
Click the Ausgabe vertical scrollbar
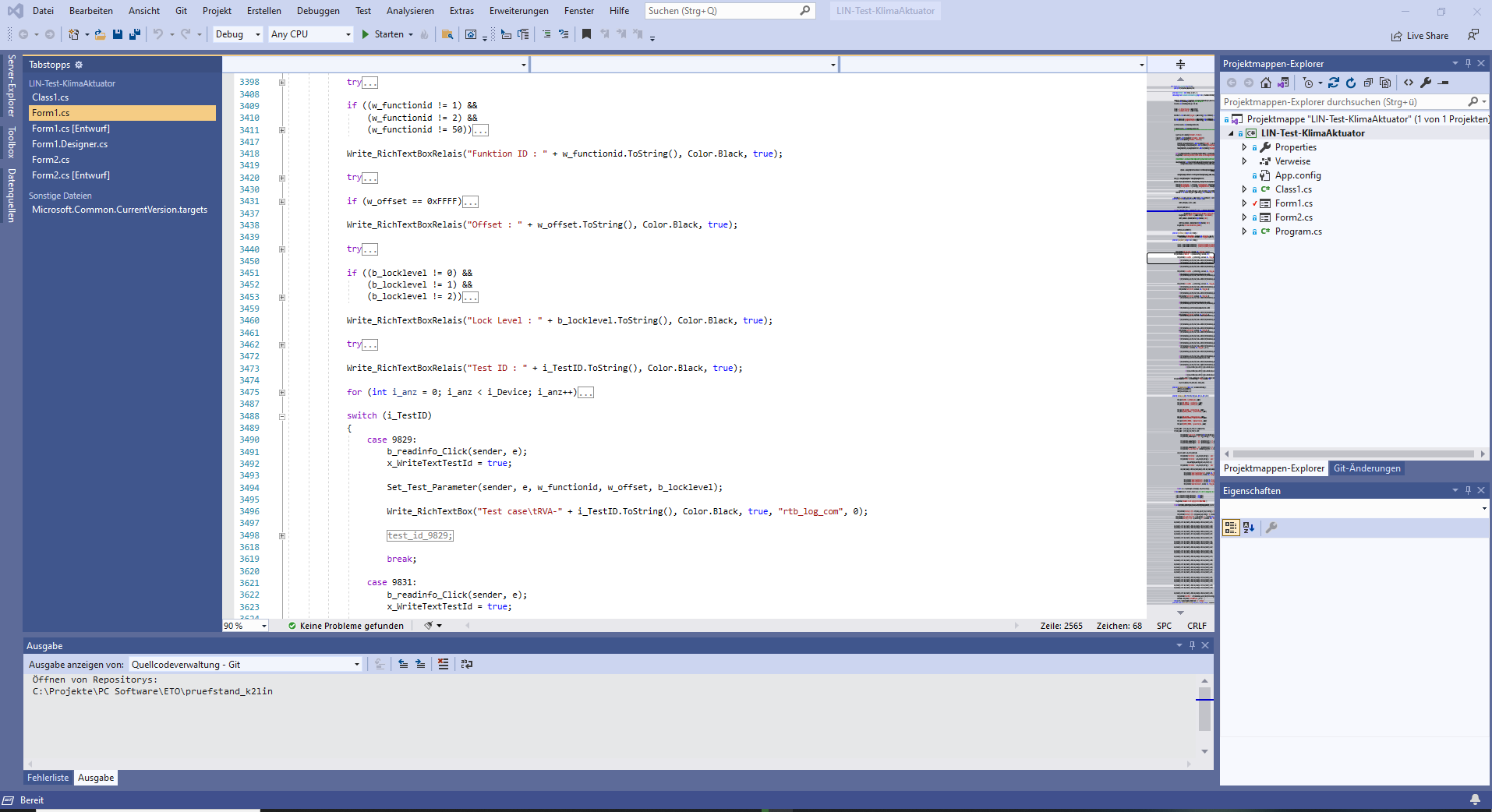pyautogui.click(x=1204, y=715)
